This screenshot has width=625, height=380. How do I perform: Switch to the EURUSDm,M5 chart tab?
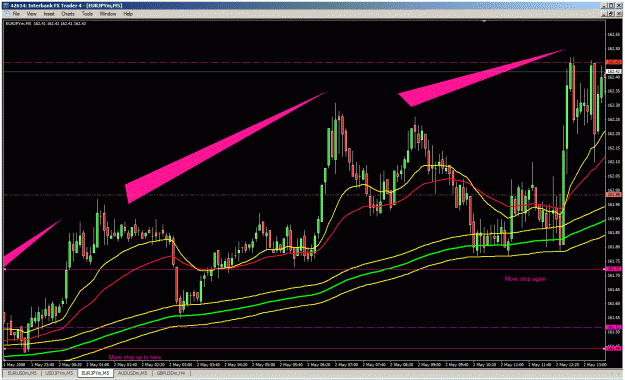pyautogui.click(x=22, y=373)
